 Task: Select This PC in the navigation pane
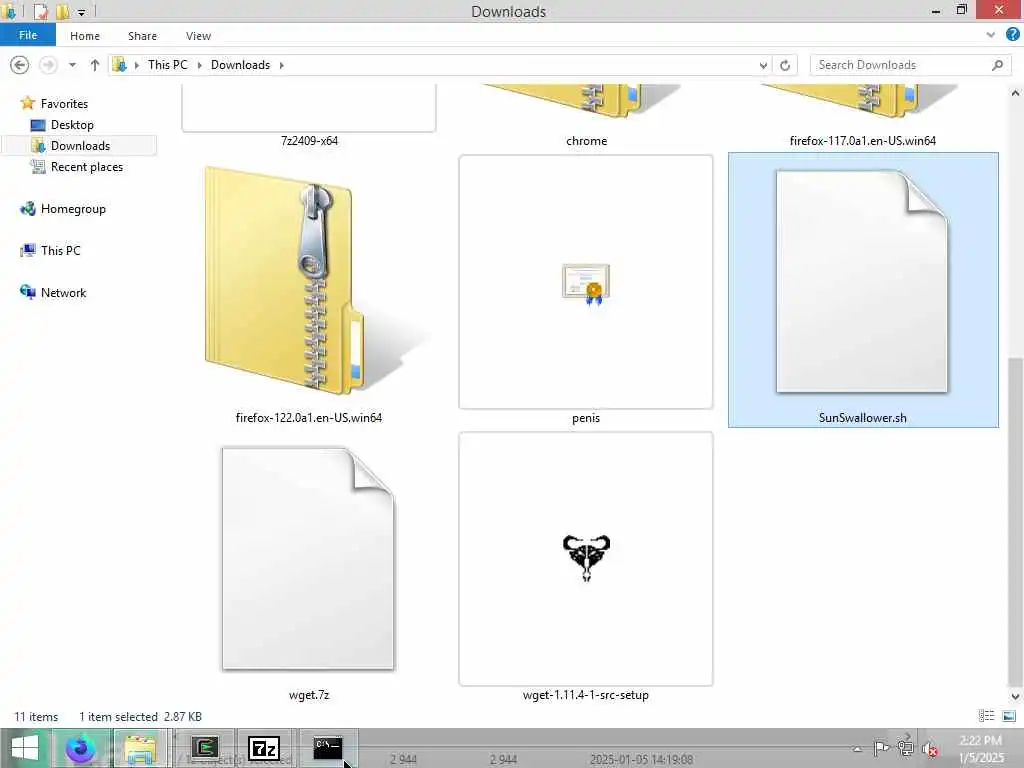[x=60, y=251]
